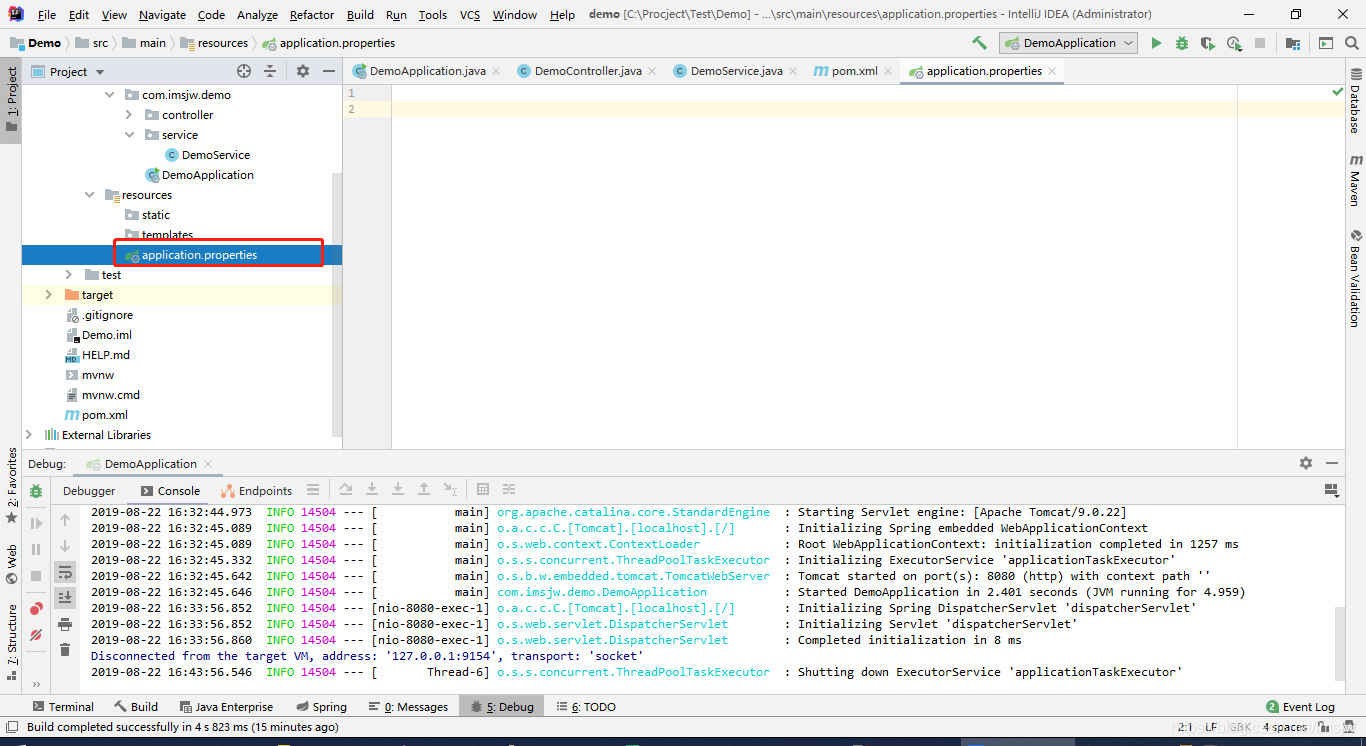Open the Event Log button

tap(1300, 707)
